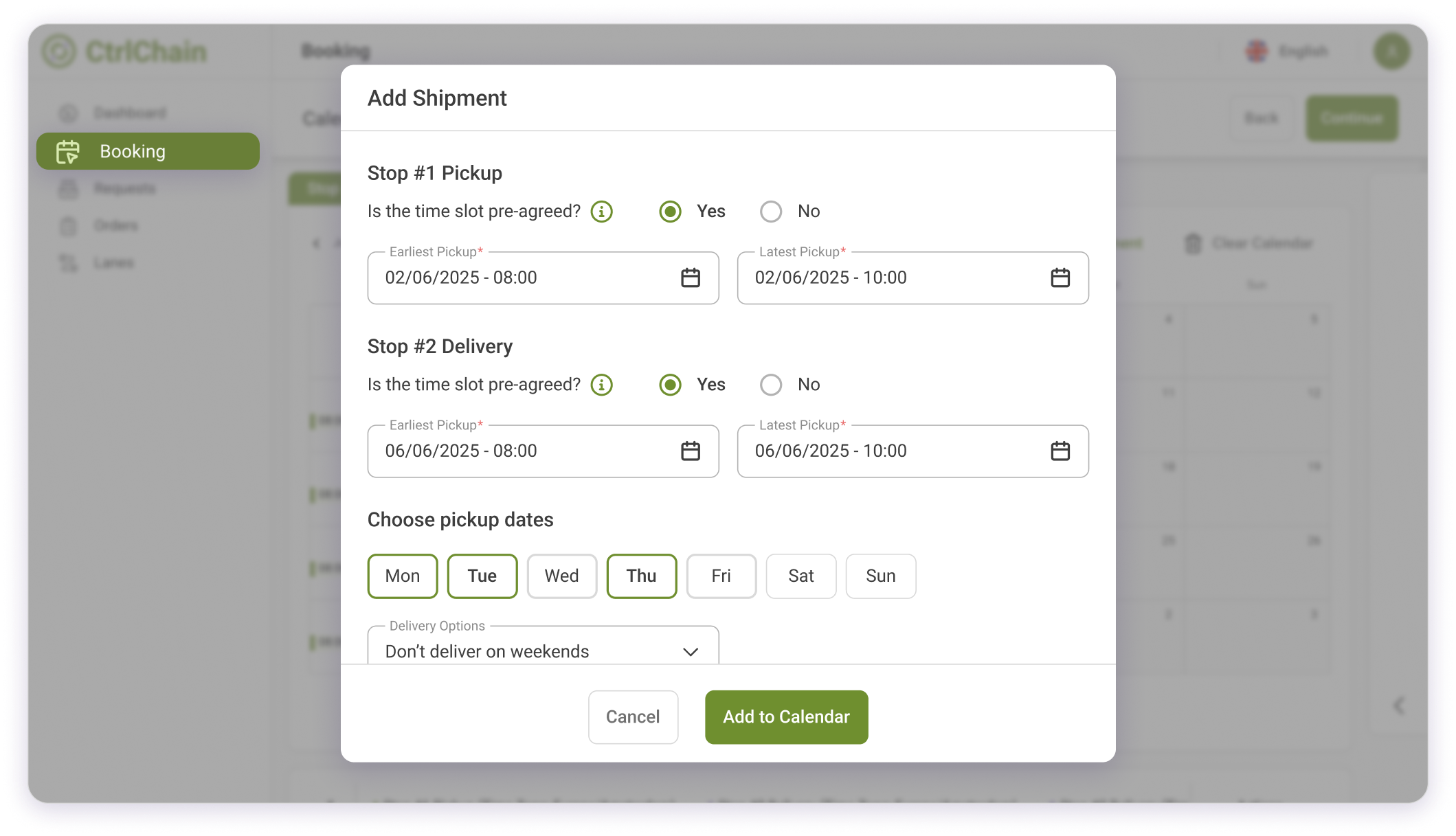
Task: Select No for Stop #1 Pickup time slot
Action: 771,212
